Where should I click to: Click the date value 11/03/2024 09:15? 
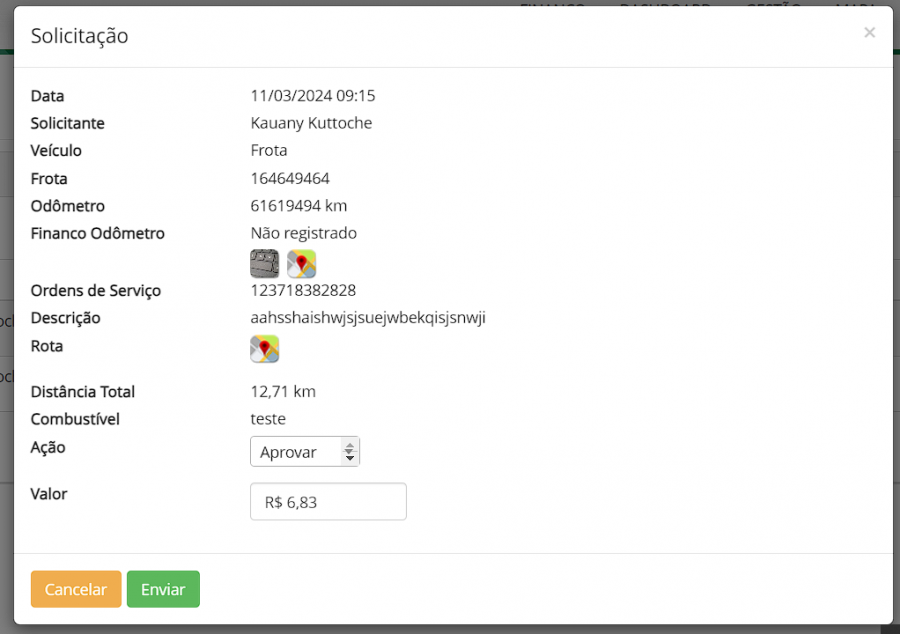click(312, 96)
